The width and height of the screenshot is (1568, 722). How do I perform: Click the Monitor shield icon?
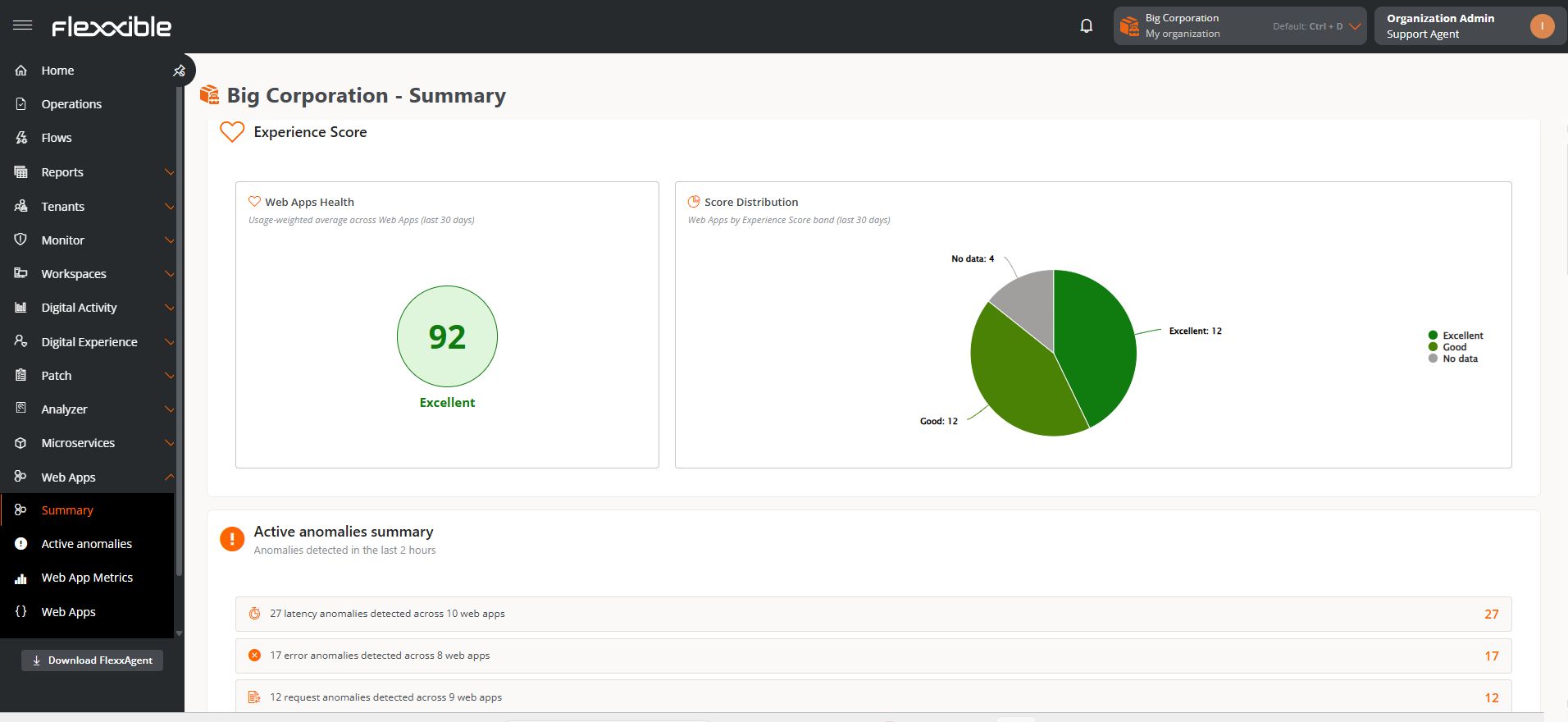click(21, 240)
